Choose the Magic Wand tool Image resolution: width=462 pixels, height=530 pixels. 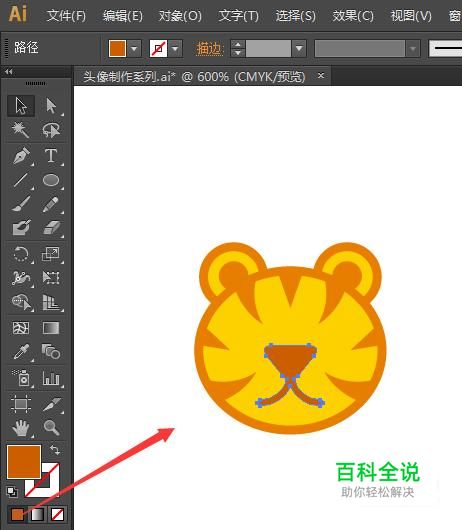coord(20,130)
